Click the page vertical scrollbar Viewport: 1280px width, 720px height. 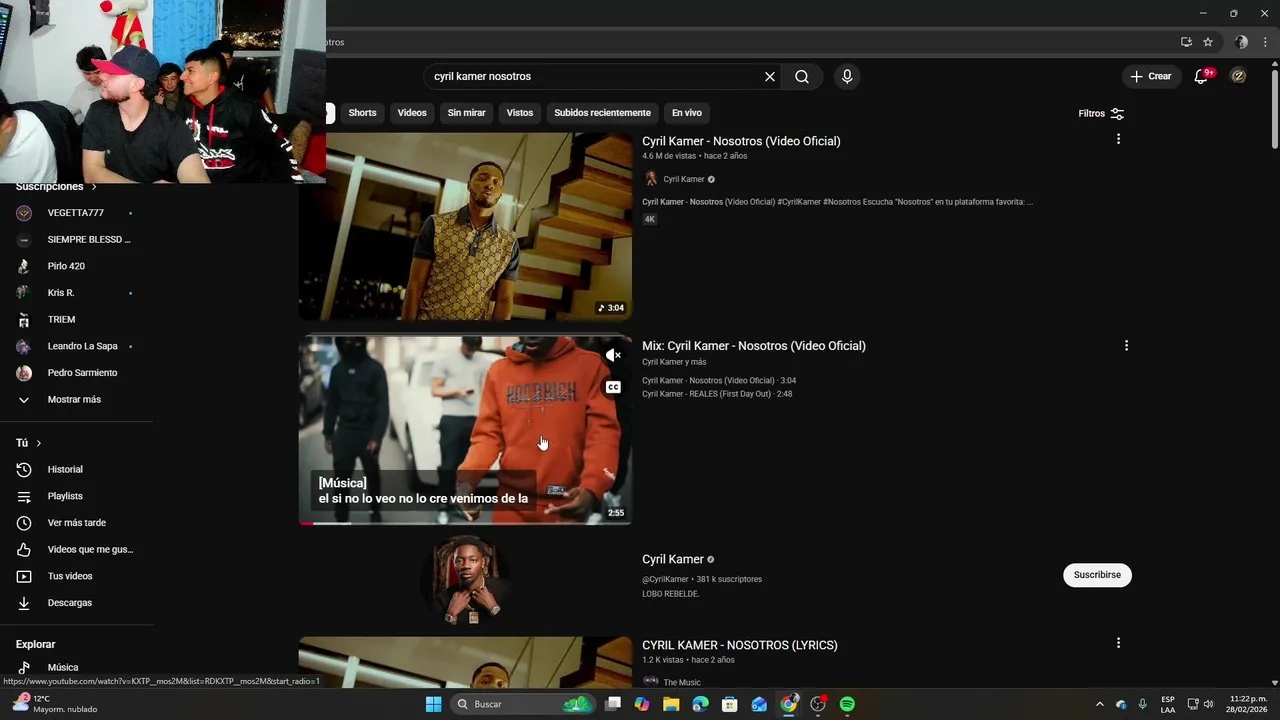tap(1274, 108)
